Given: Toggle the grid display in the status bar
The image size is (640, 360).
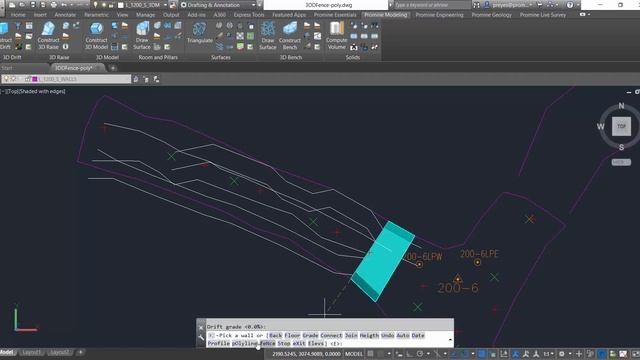Looking at the screenshot, I should (x=370, y=354).
